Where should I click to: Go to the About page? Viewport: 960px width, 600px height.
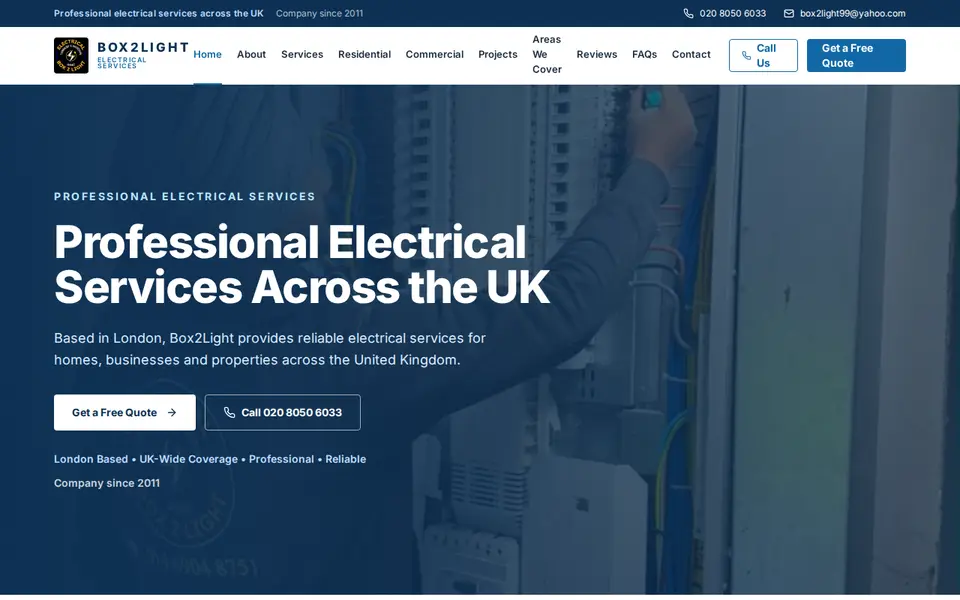pyautogui.click(x=252, y=54)
